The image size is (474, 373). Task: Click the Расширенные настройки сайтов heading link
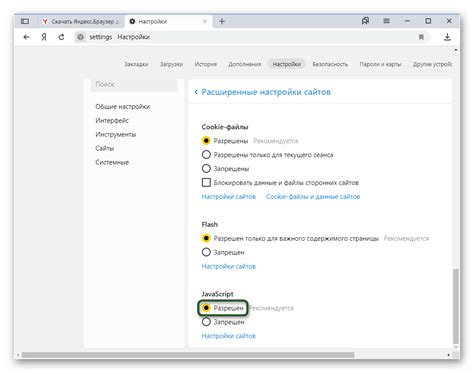[266, 92]
